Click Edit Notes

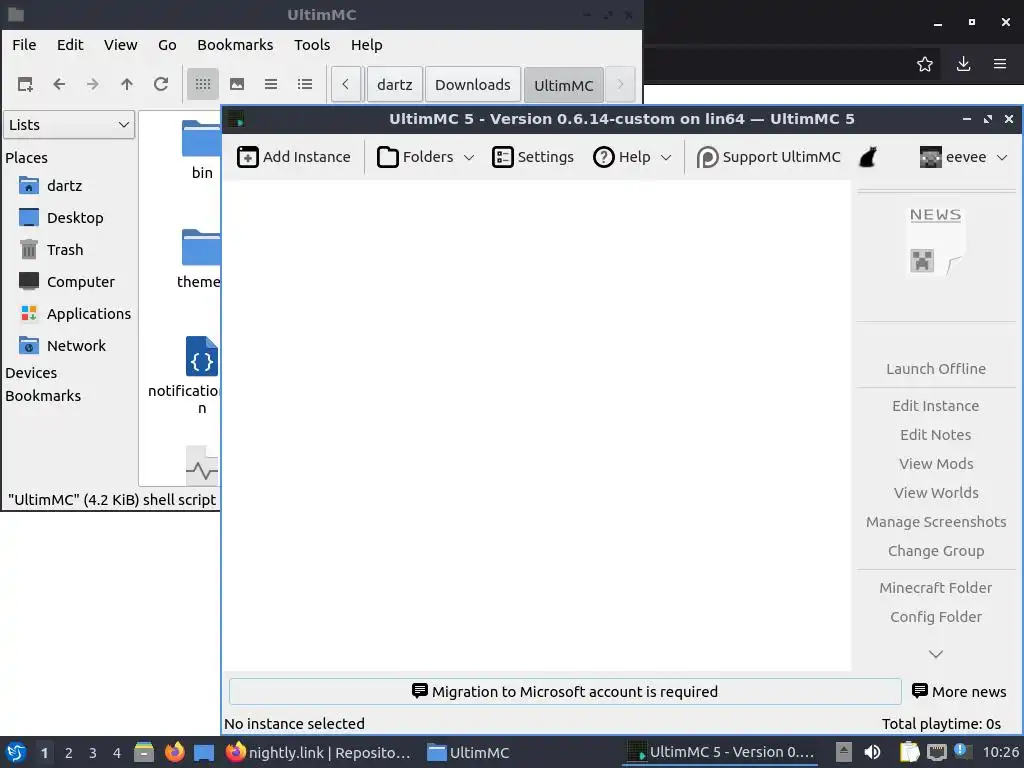point(936,435)
